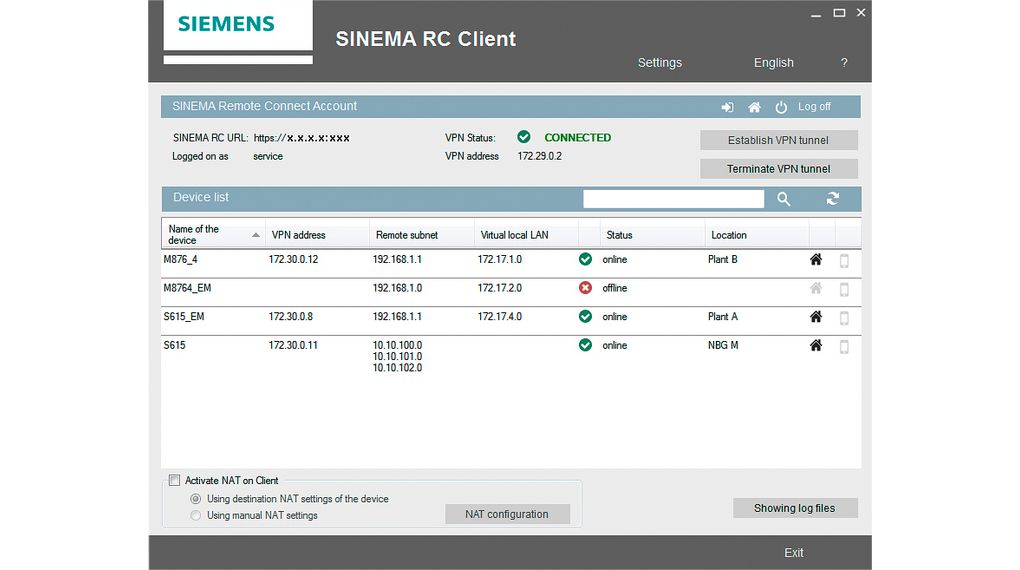Image resolution: width=1020 pixels, height=570 pixels.
Task: Click the Virtual local LAN column header
Action: (x=526, y=235)
